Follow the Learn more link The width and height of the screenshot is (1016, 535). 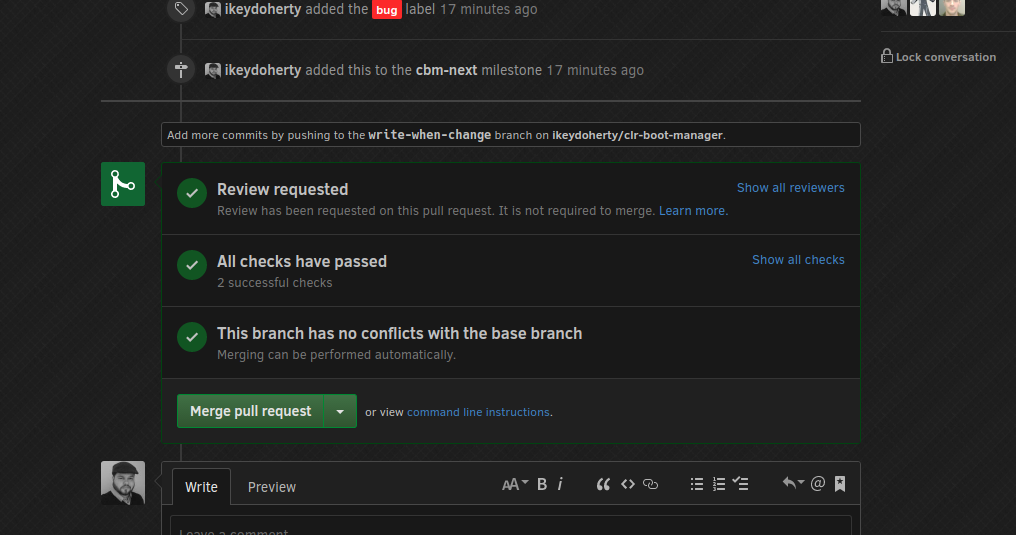click(x=693, y=211)
